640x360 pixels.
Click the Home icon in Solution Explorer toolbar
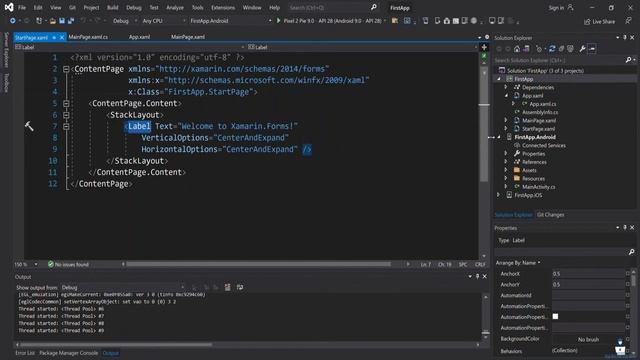click(517, 49)
